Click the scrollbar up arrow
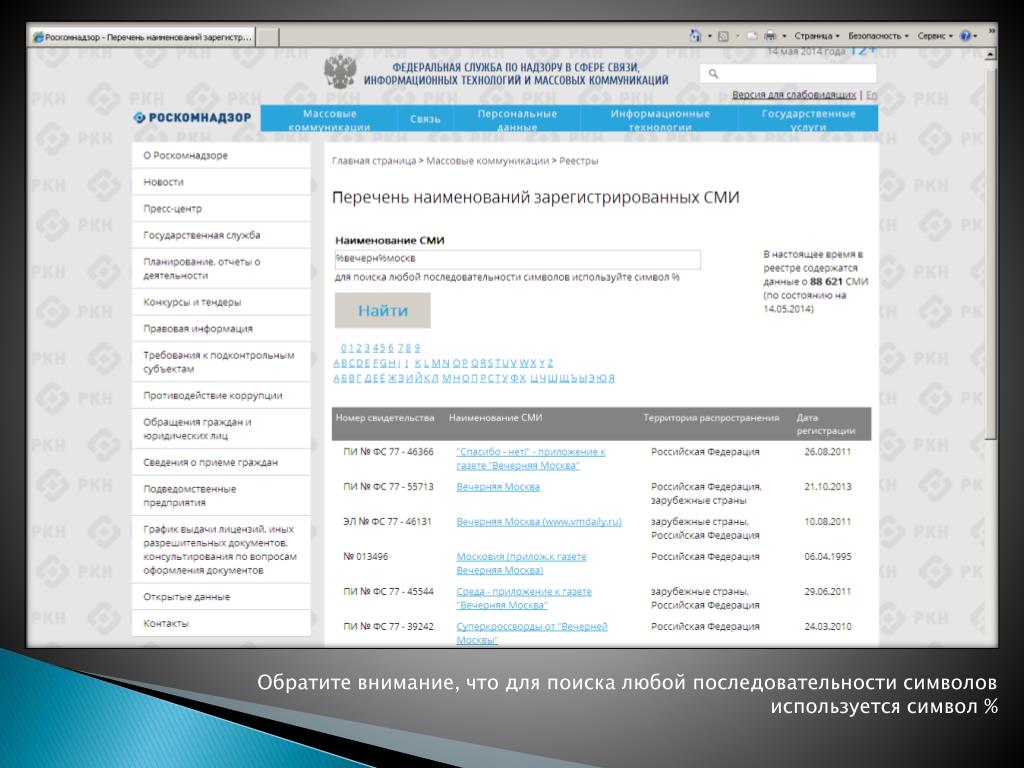1024x768 pixels. [x=991, y=54]
